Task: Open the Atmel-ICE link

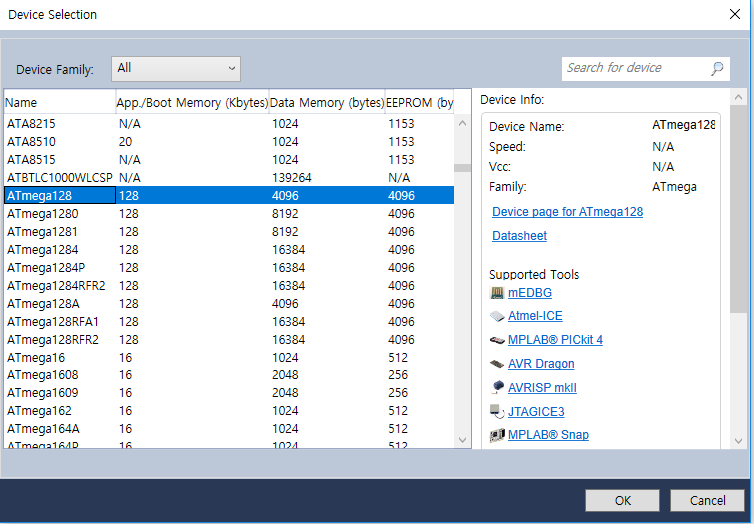Action: click(535, 316)
